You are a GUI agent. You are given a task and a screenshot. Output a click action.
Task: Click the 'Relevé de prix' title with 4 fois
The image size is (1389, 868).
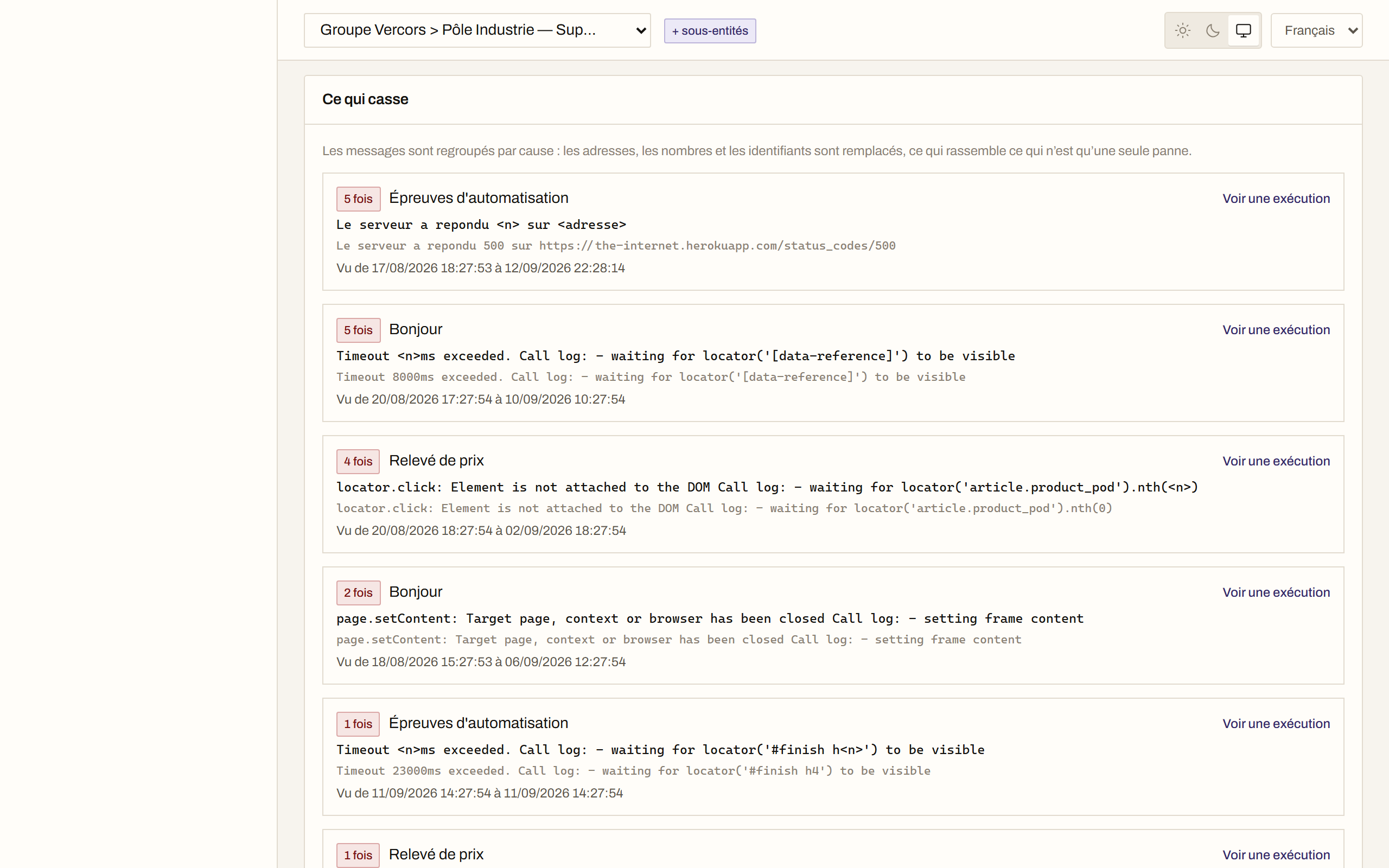pos(436,461)
